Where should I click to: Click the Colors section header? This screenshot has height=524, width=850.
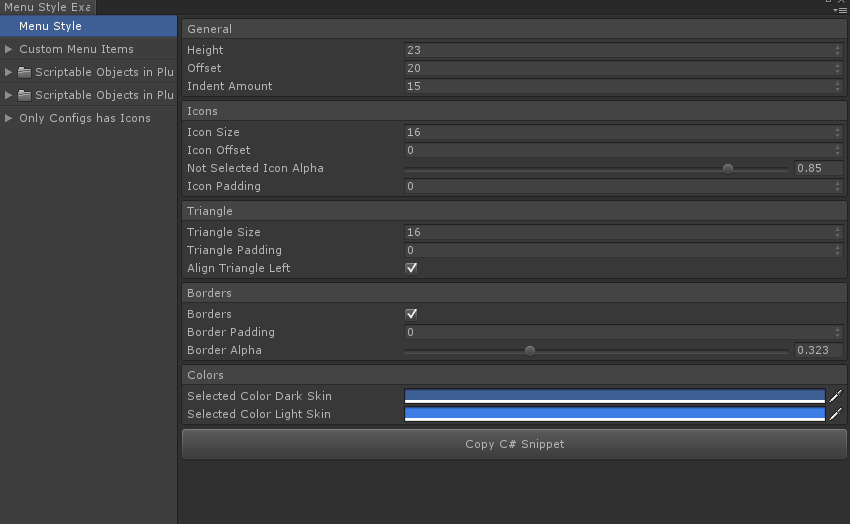click(514, 375)
